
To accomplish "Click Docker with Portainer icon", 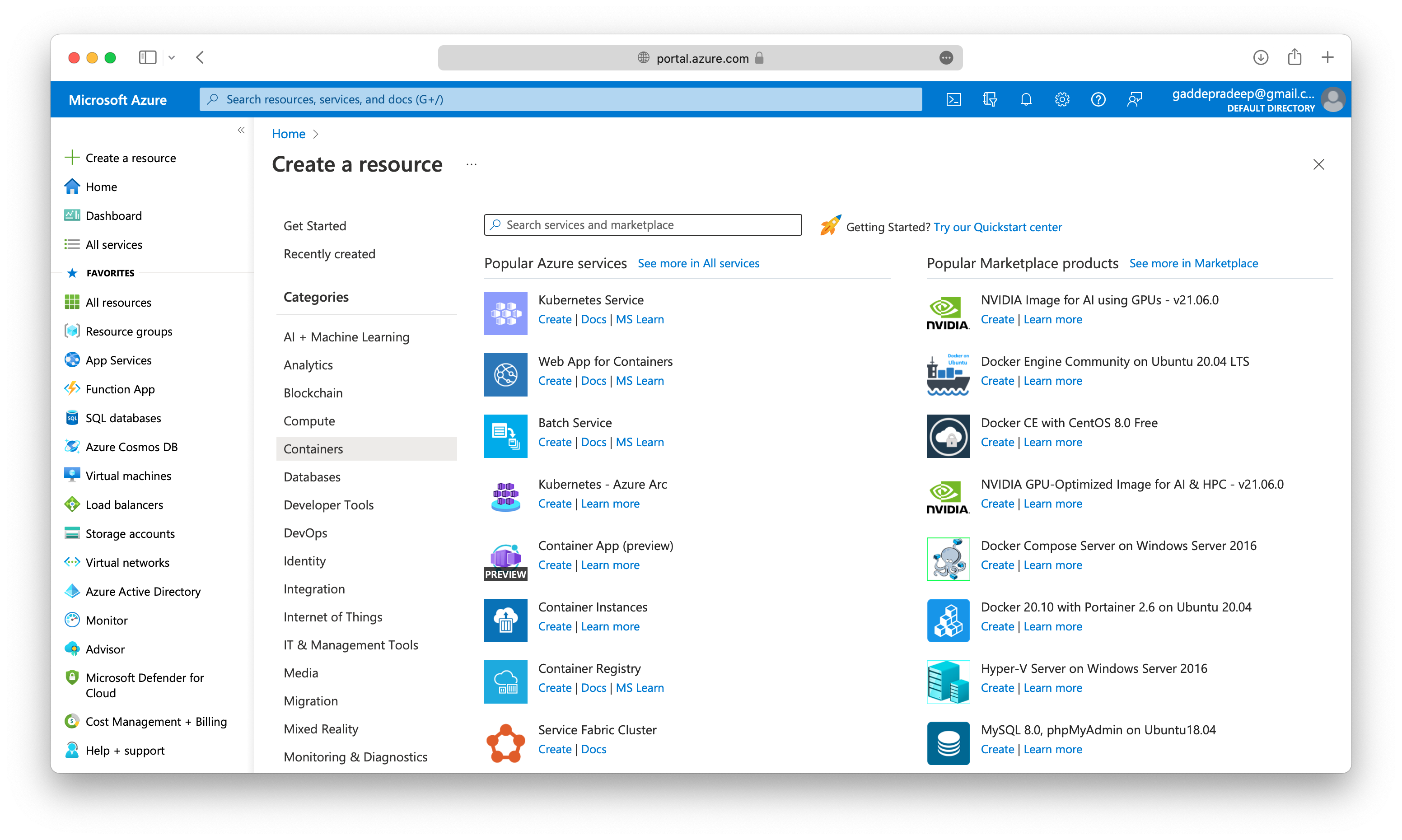I will [x=948, y=621].
